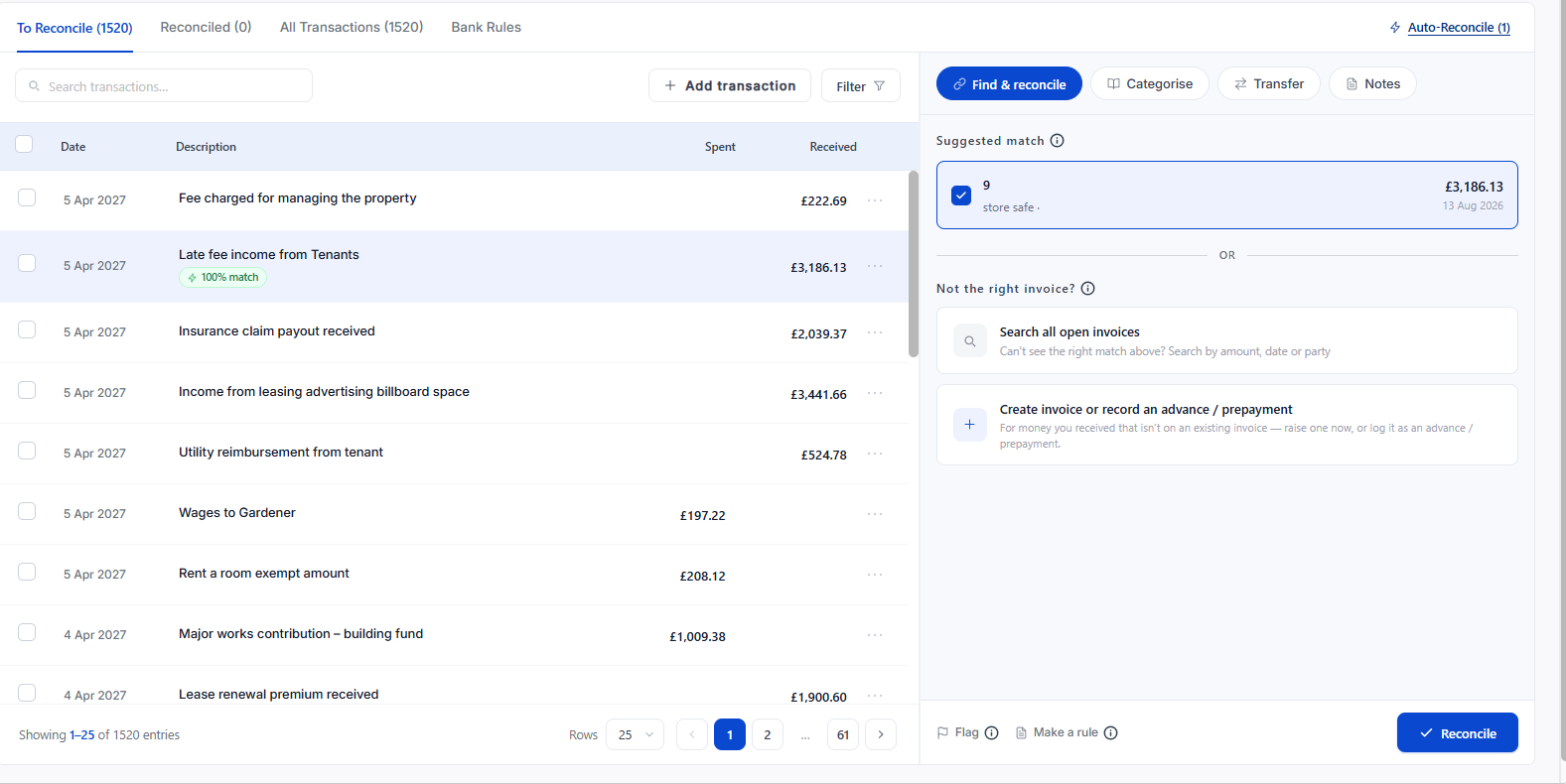Open the Filter dropdown
The width and height of the screenshot is (1566, 784).
(x=861, y=86)
